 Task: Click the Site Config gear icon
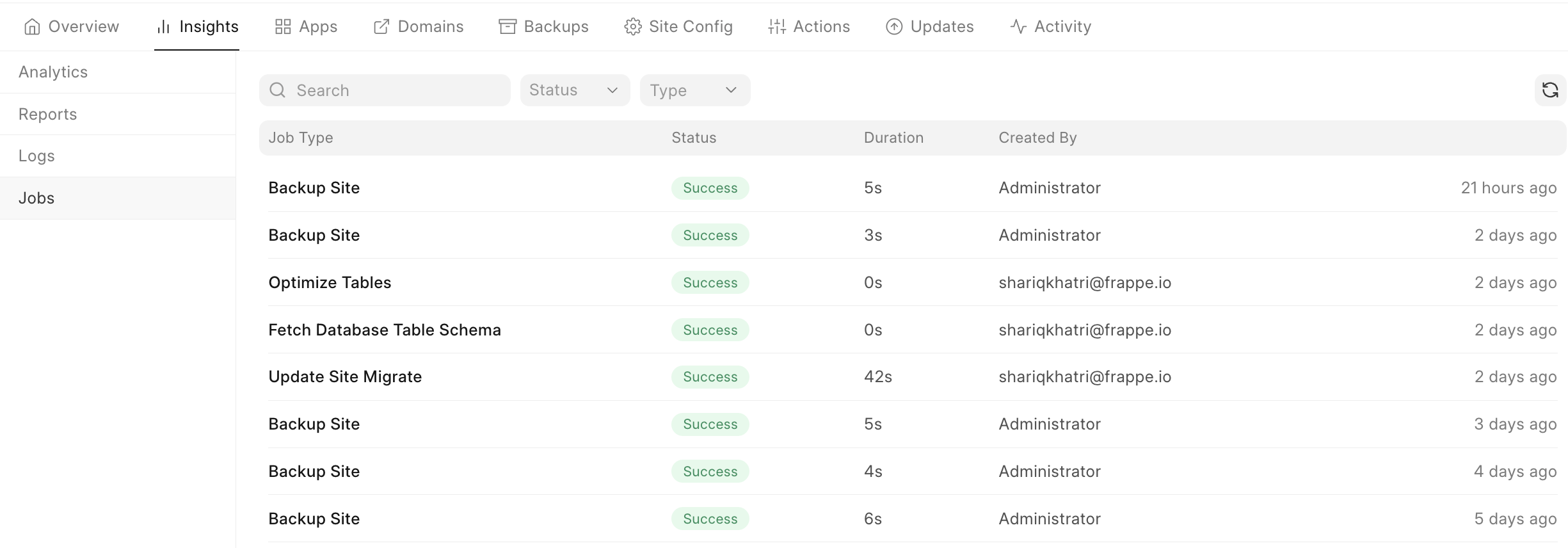633,27
